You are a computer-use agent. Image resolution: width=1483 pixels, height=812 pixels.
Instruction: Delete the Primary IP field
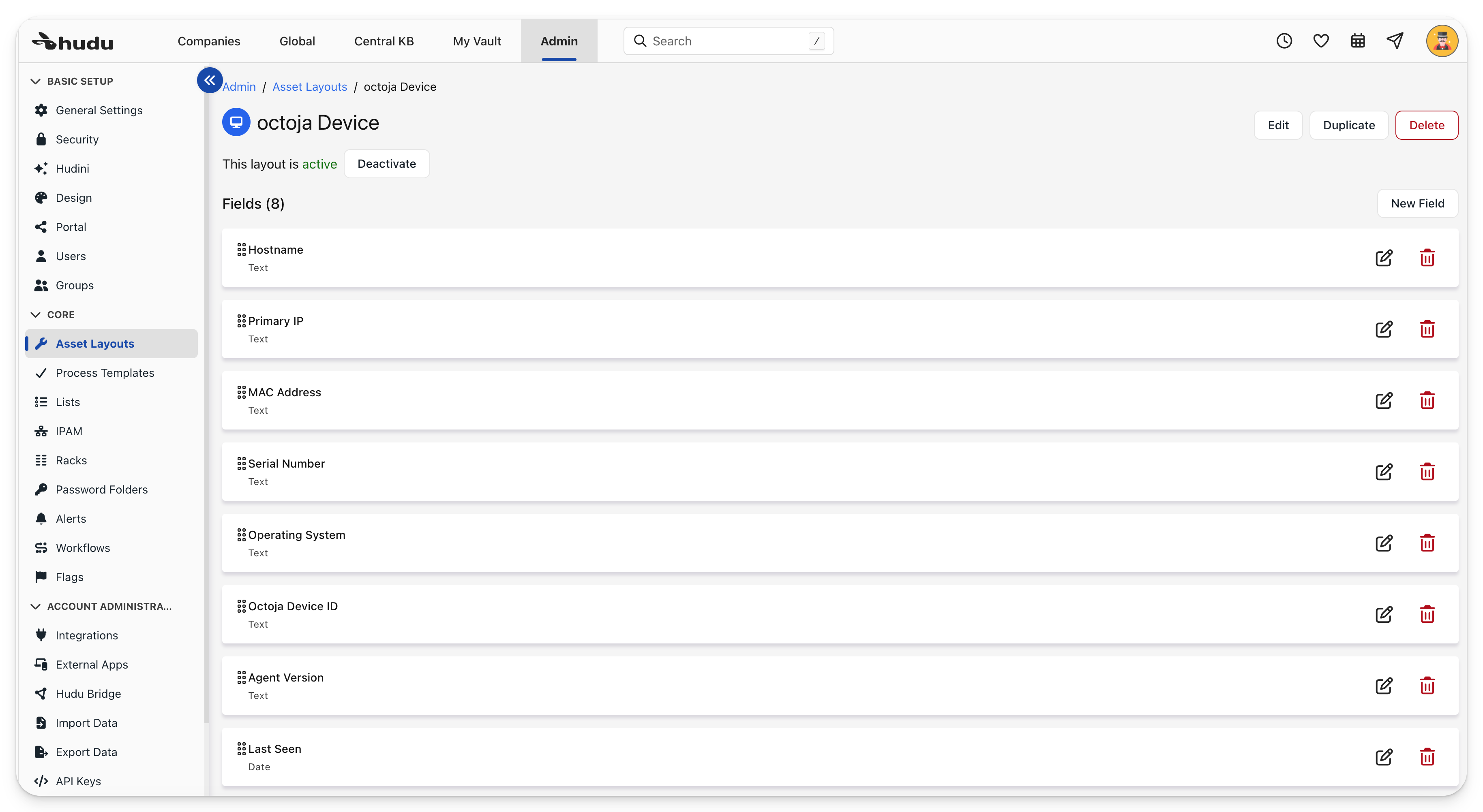coord(1427,329)
